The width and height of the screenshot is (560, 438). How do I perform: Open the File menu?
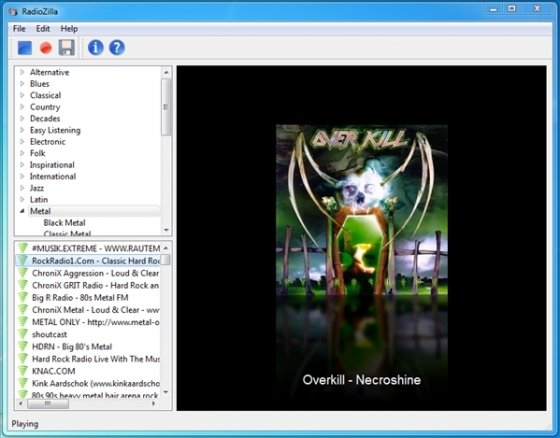pos(19,29)
